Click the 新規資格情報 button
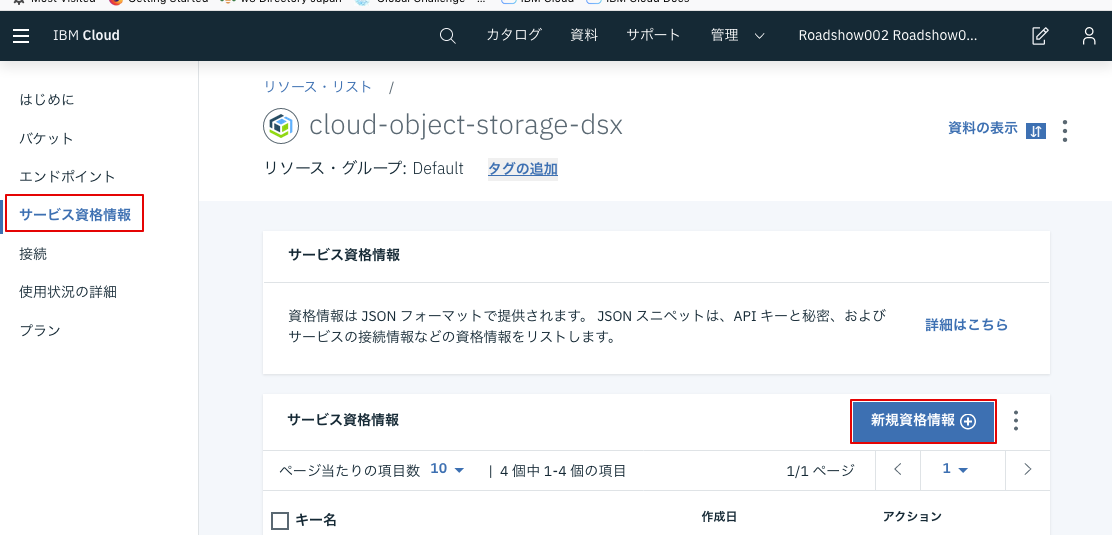The height and width of the screenshot is (535, 1112). coord(923,421)
